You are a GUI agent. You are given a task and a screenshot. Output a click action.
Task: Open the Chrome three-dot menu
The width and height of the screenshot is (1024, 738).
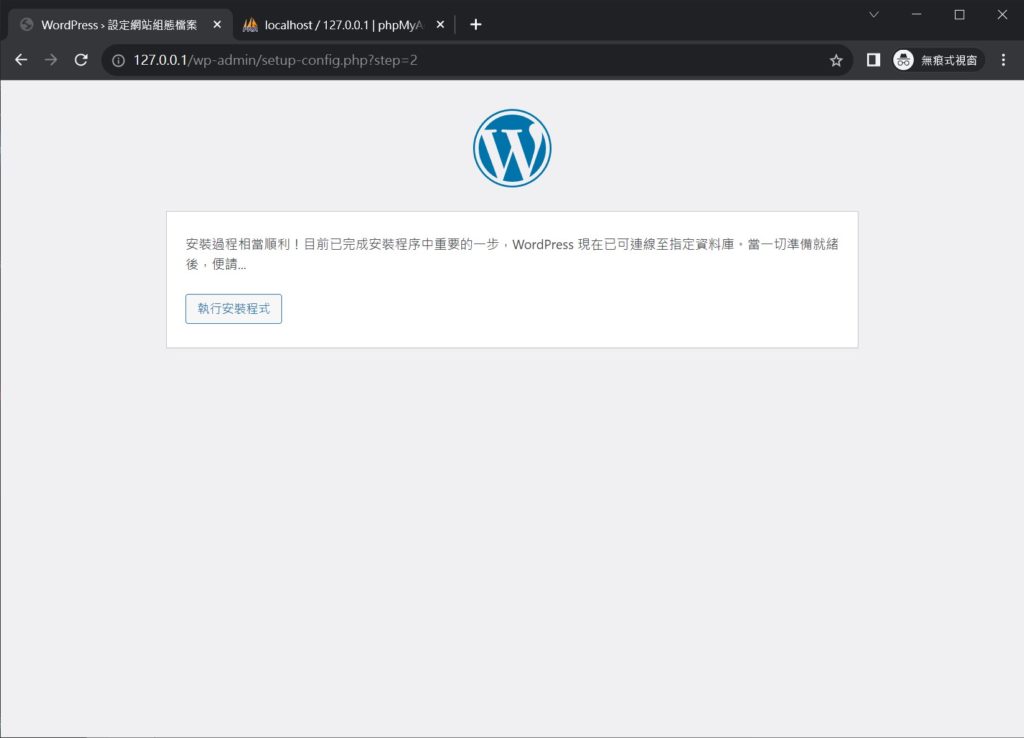(1003, 60)
